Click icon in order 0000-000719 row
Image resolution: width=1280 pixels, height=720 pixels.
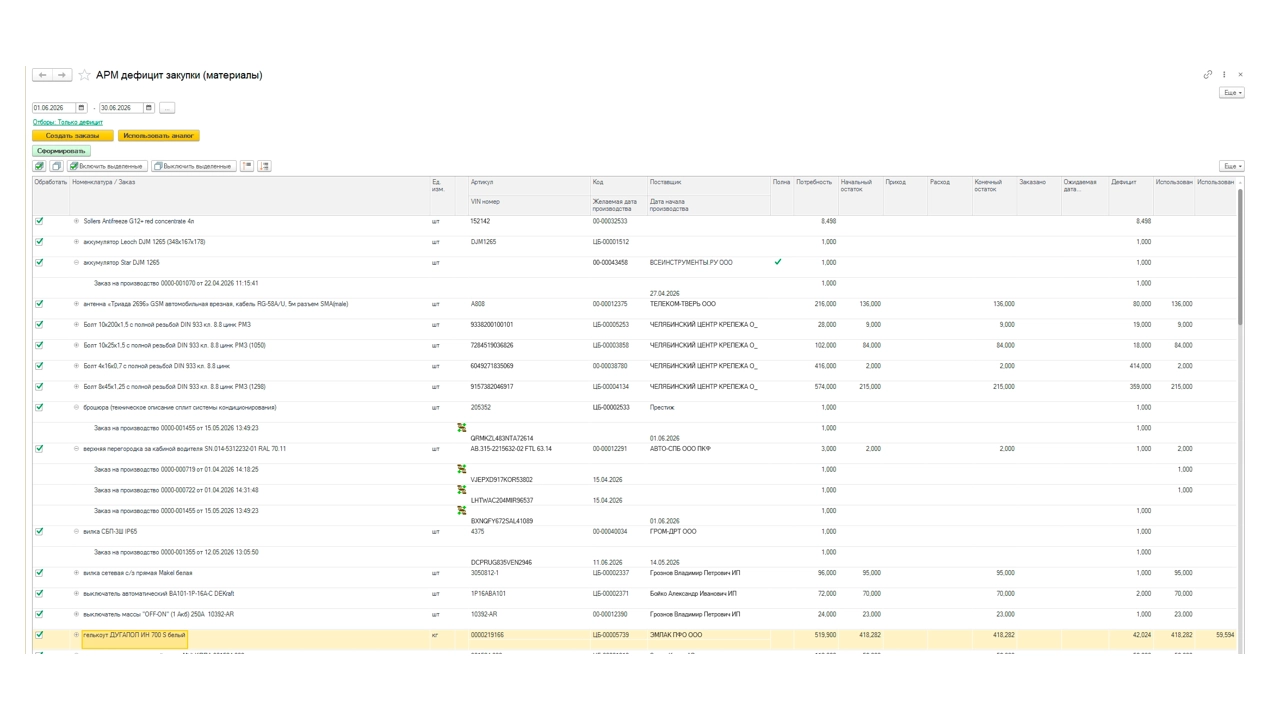(x=462, y=469)
